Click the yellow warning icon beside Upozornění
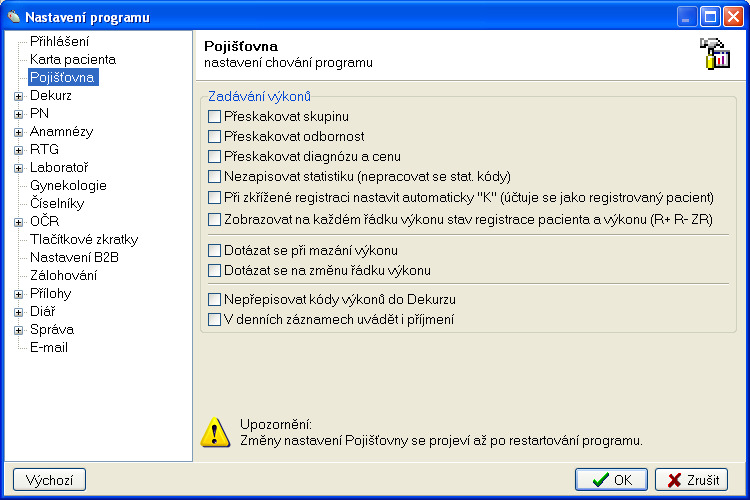The image size is (750, 500). point(215,431)
